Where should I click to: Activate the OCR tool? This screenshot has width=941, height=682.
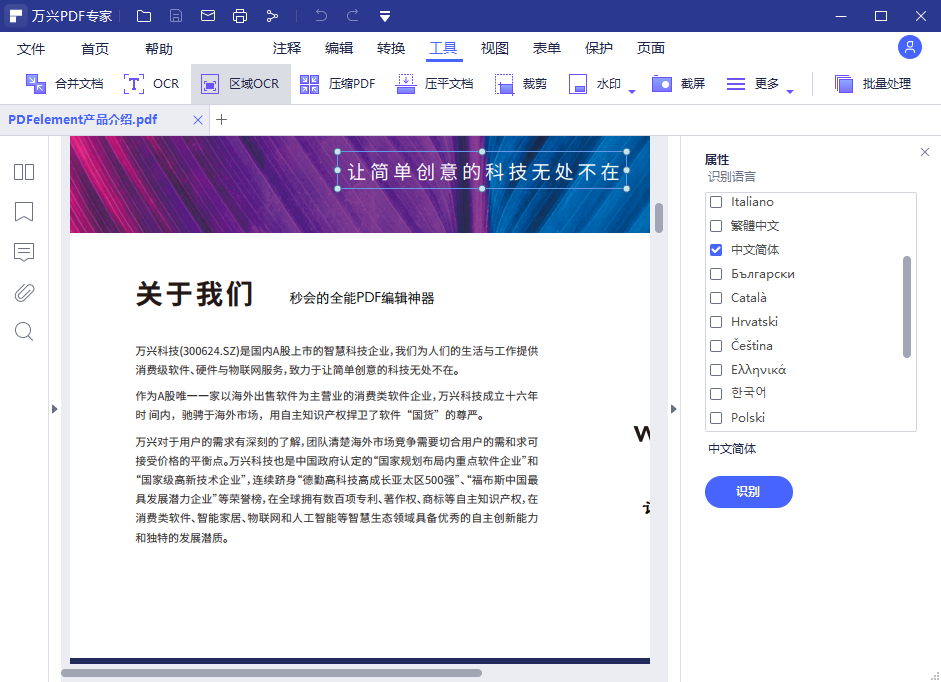click(152, 83)
